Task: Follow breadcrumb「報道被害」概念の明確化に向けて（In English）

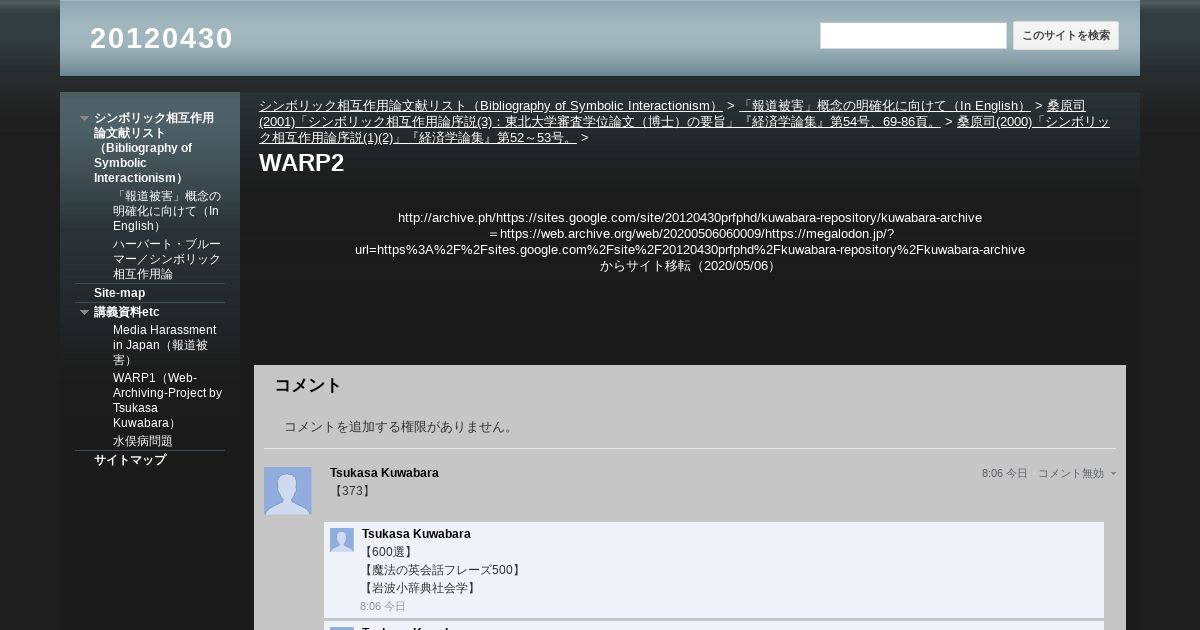Action: click(884, 105)
